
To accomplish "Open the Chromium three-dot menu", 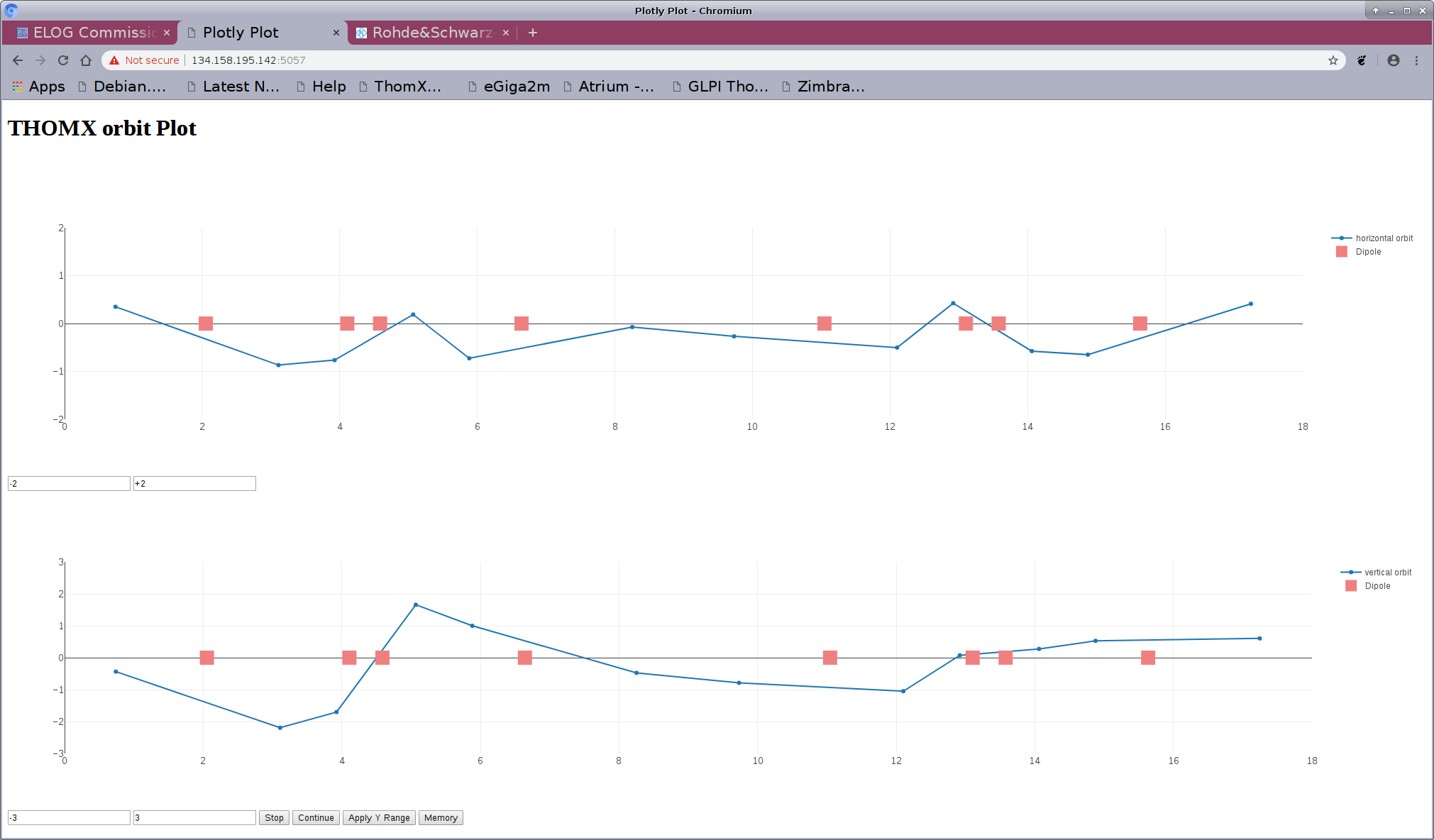I will click(1416, 60).
